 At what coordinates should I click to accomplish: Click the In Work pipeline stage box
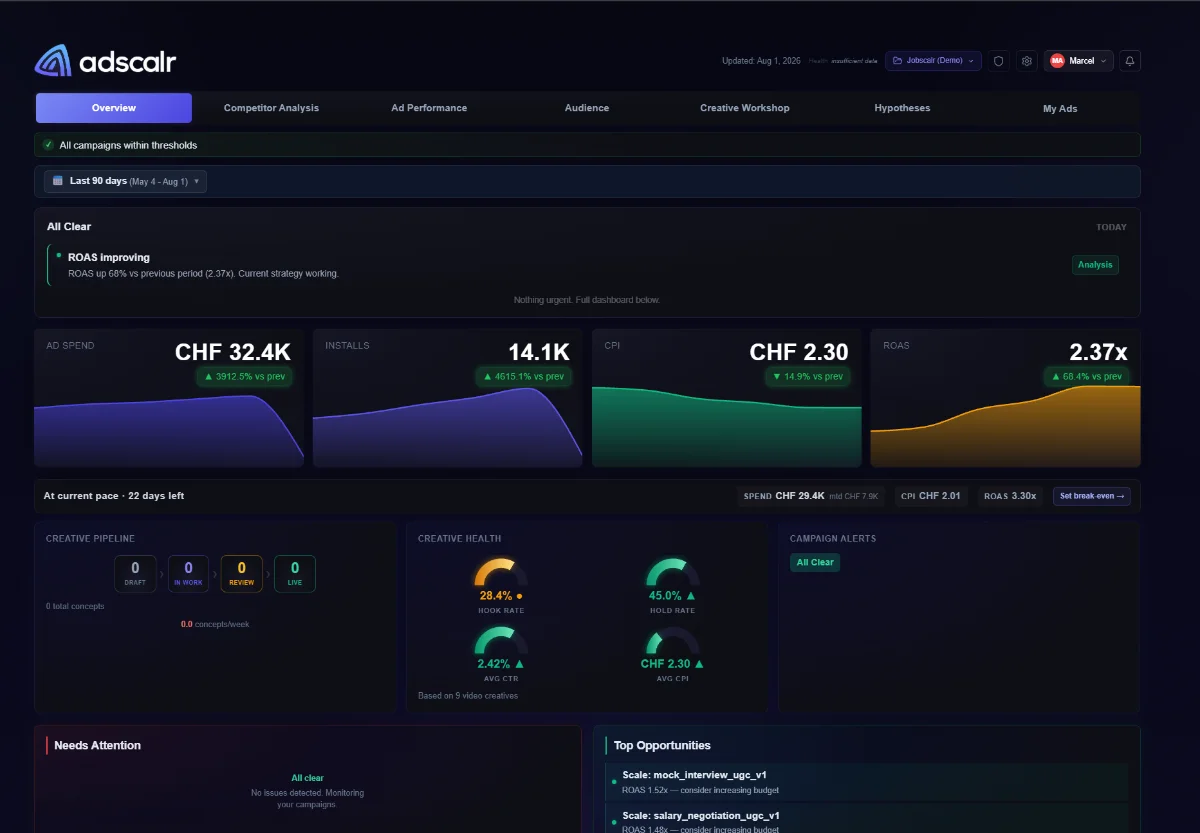pyautogui.click(x=188, y=573)
